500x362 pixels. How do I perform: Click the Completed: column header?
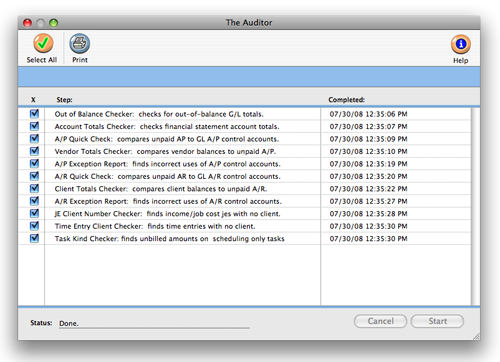tap(346, 100)
